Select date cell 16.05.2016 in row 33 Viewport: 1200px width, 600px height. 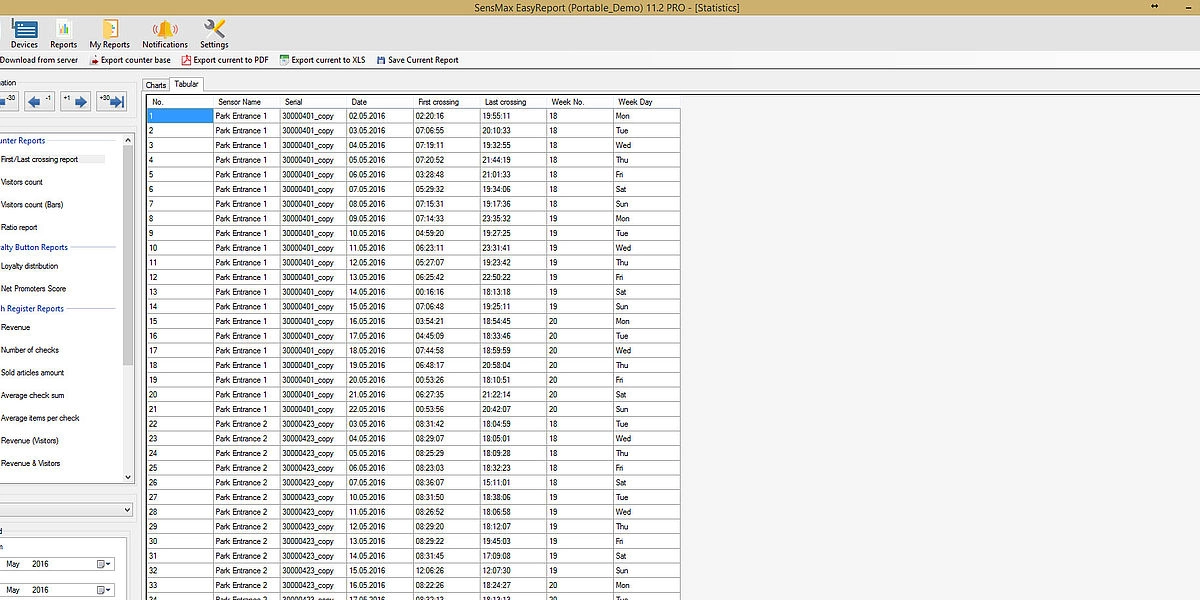(x=380, y=585)
